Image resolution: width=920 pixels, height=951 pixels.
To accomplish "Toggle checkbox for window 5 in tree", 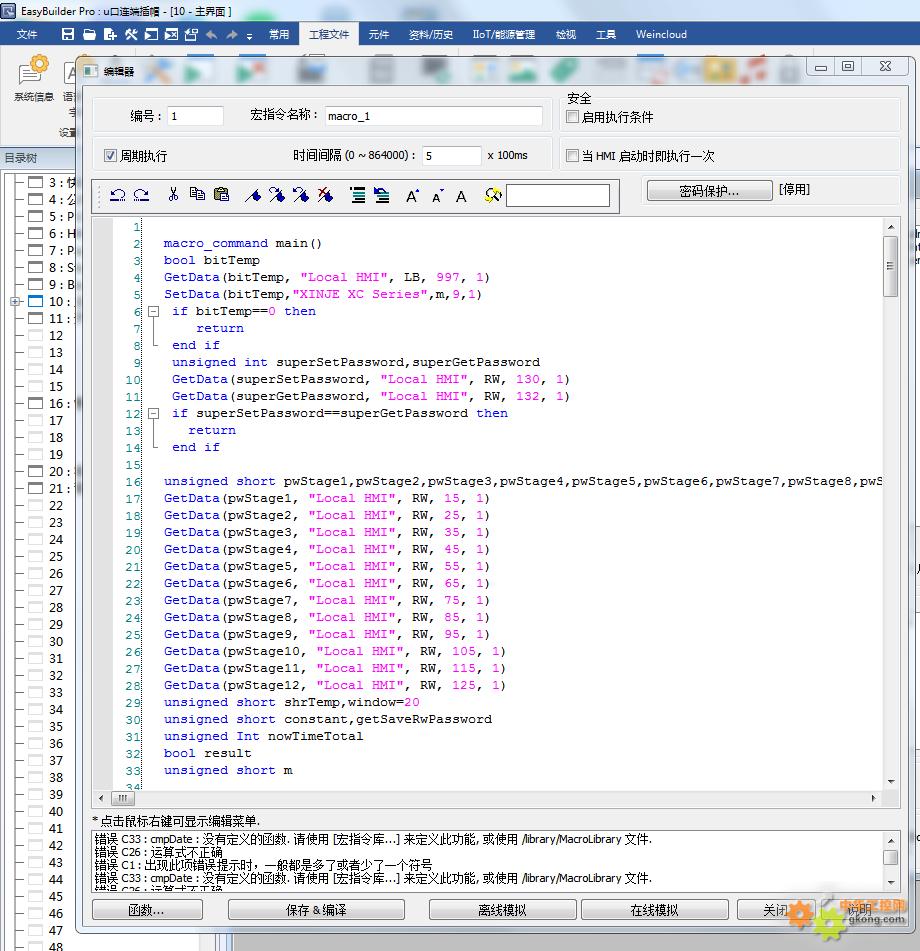I will click(36, 216).
